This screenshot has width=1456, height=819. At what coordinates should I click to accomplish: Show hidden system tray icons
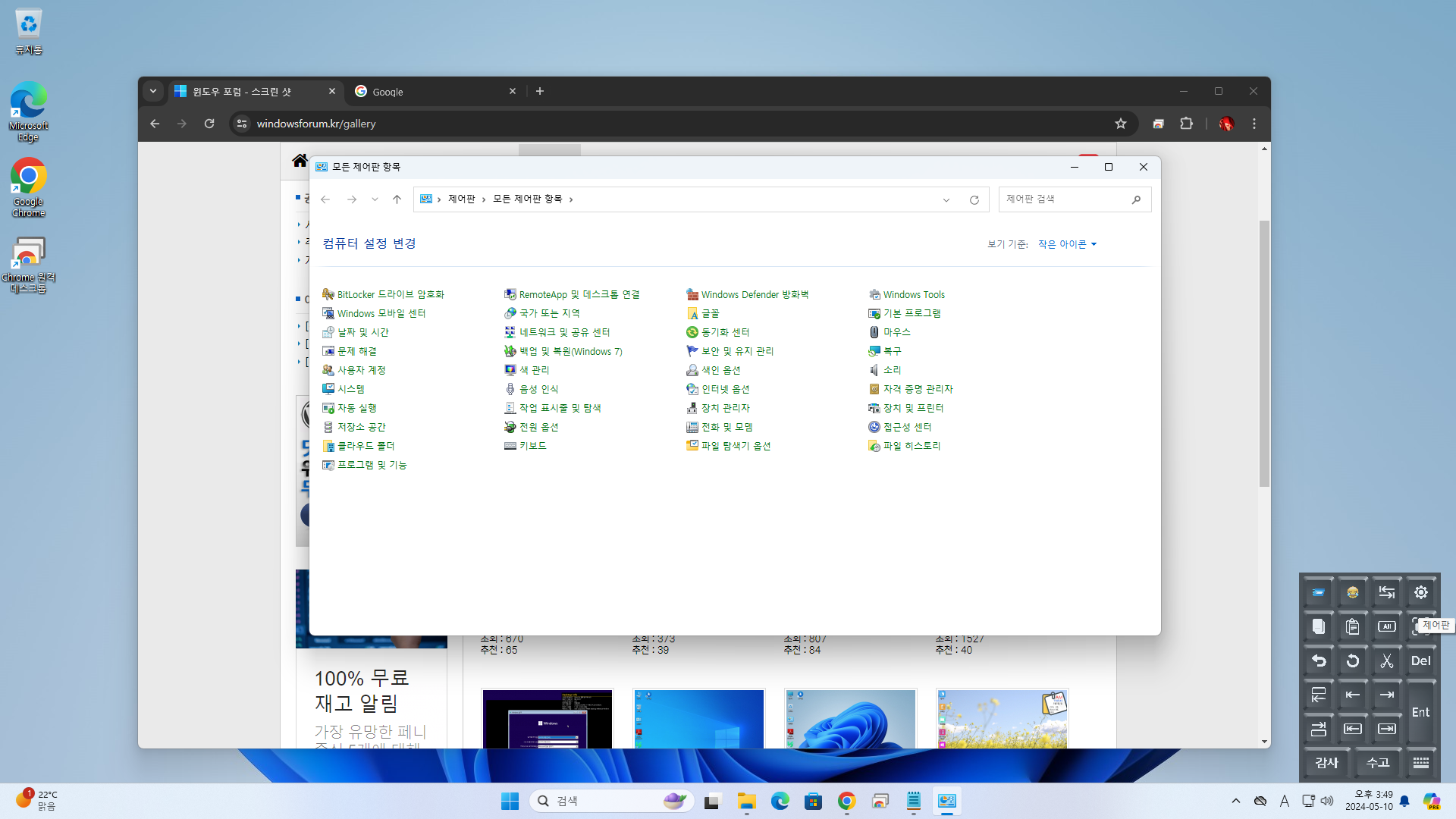[x=1236, y=801]
